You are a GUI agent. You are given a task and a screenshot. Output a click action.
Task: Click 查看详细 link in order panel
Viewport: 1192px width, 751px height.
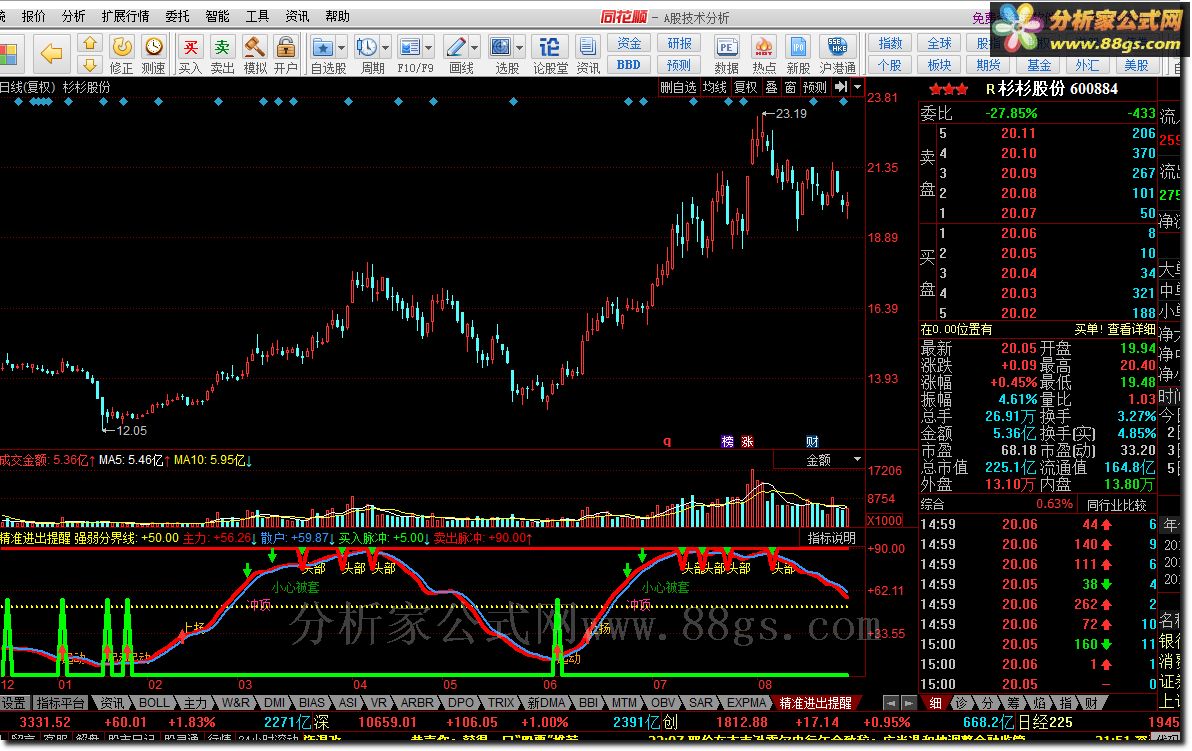[x=1131, y=329]
